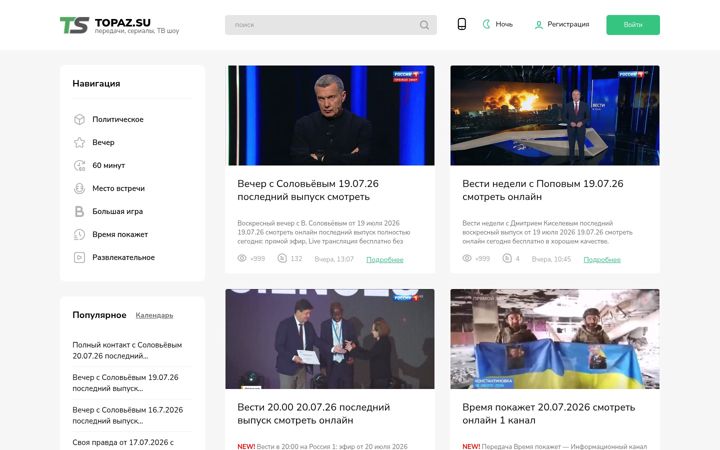
Task: Toggle night mode with Ночь
Action: click(x=498, y=24)
